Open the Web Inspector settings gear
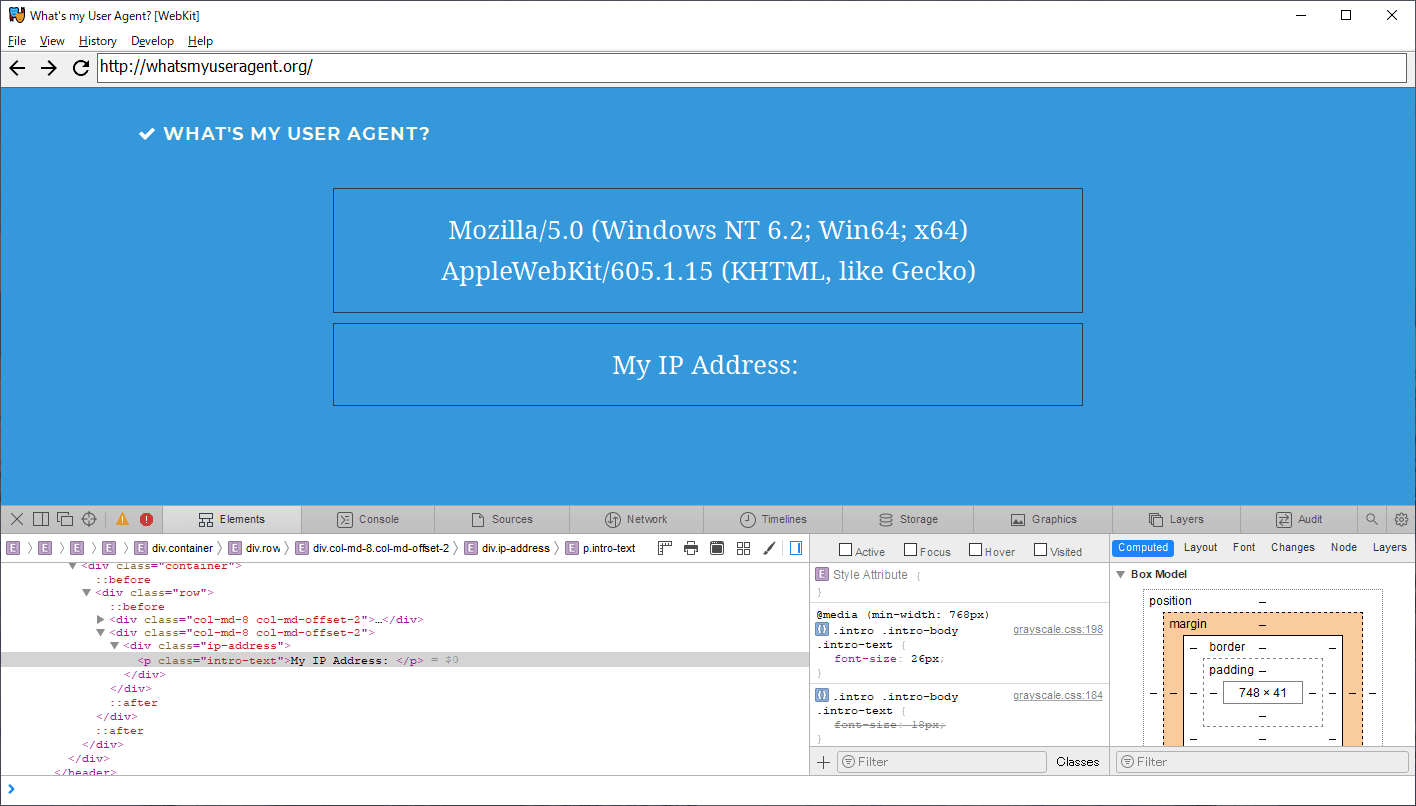 1401,519
